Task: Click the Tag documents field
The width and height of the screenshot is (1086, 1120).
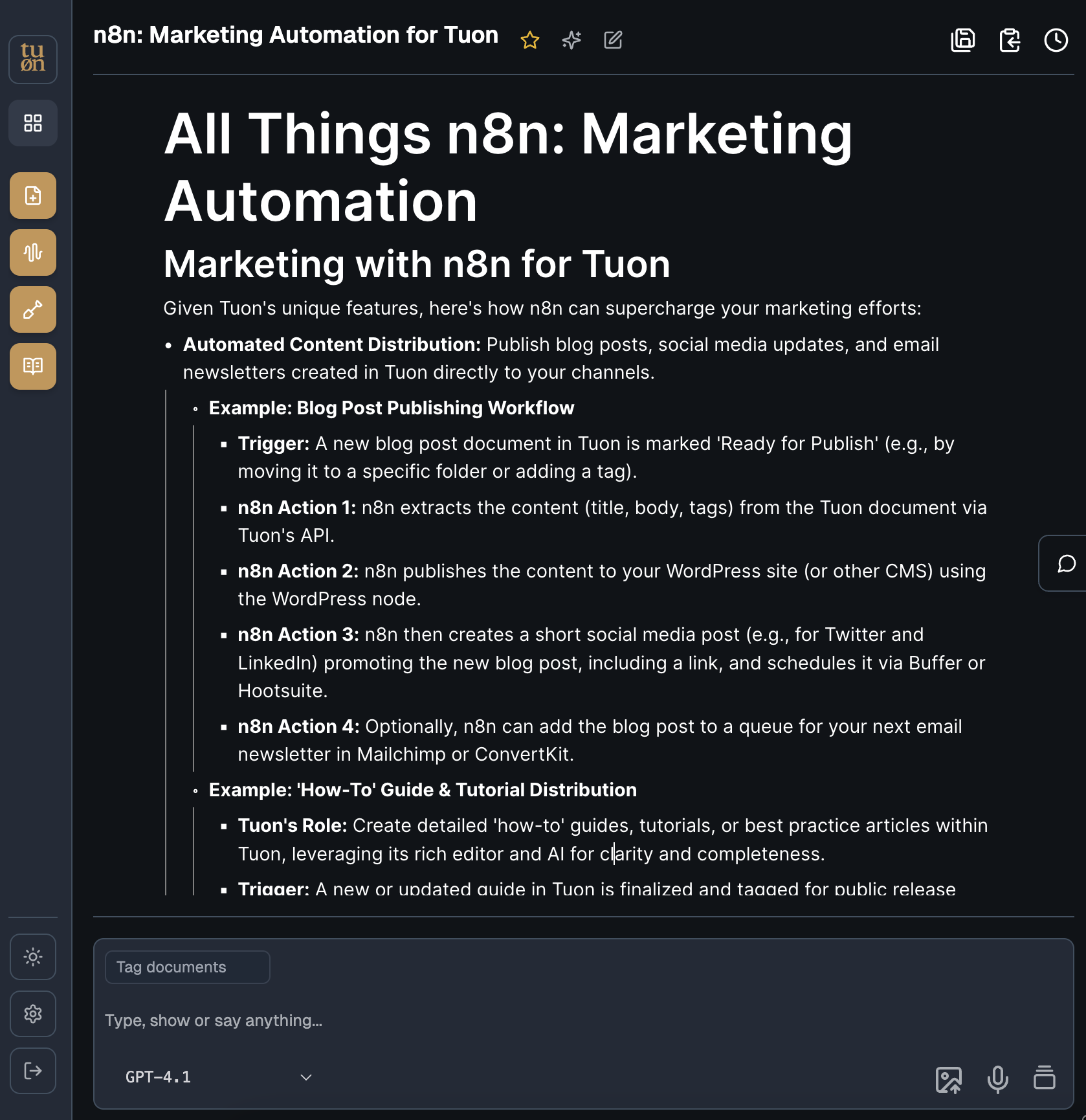Action: point(188,967)
